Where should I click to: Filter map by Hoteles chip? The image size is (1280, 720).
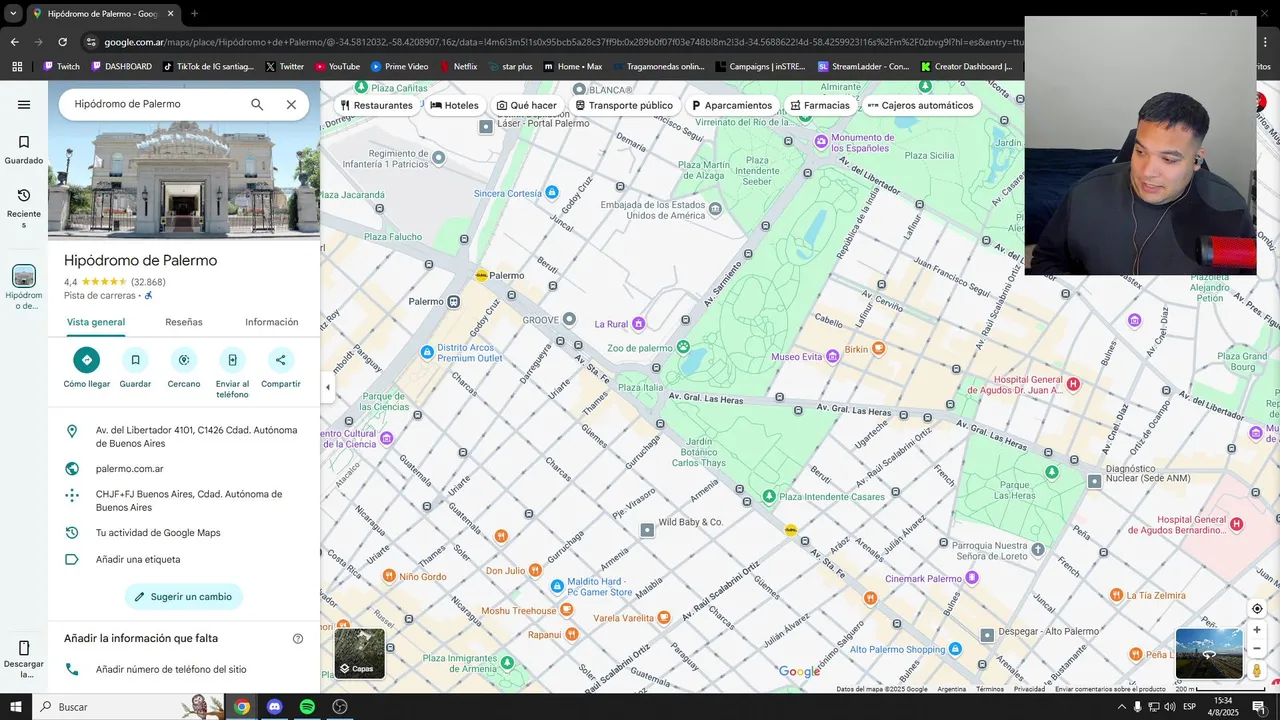(455, 105)
